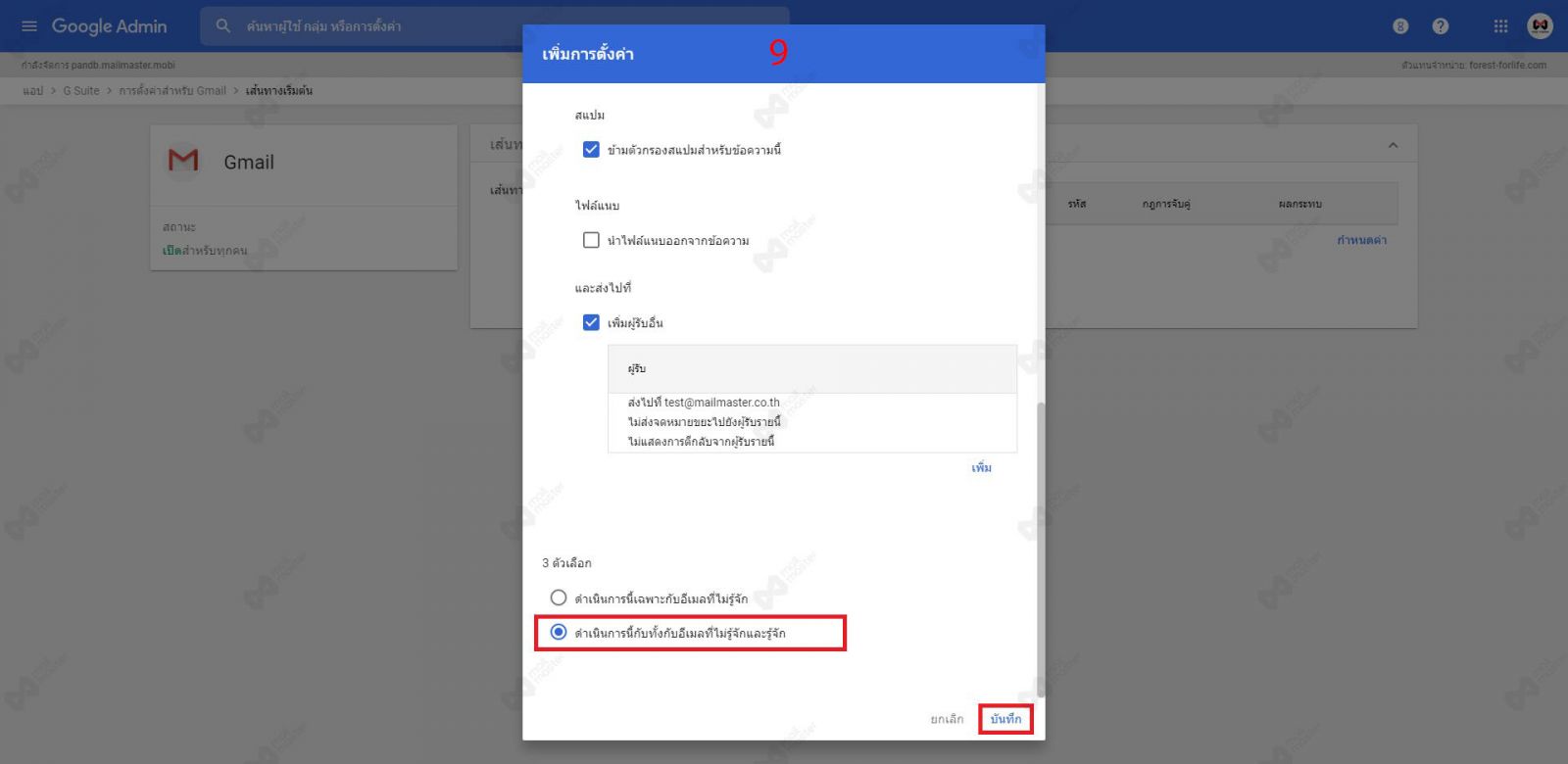Click the dialog vertical scrollbar

coord(1040,549)
